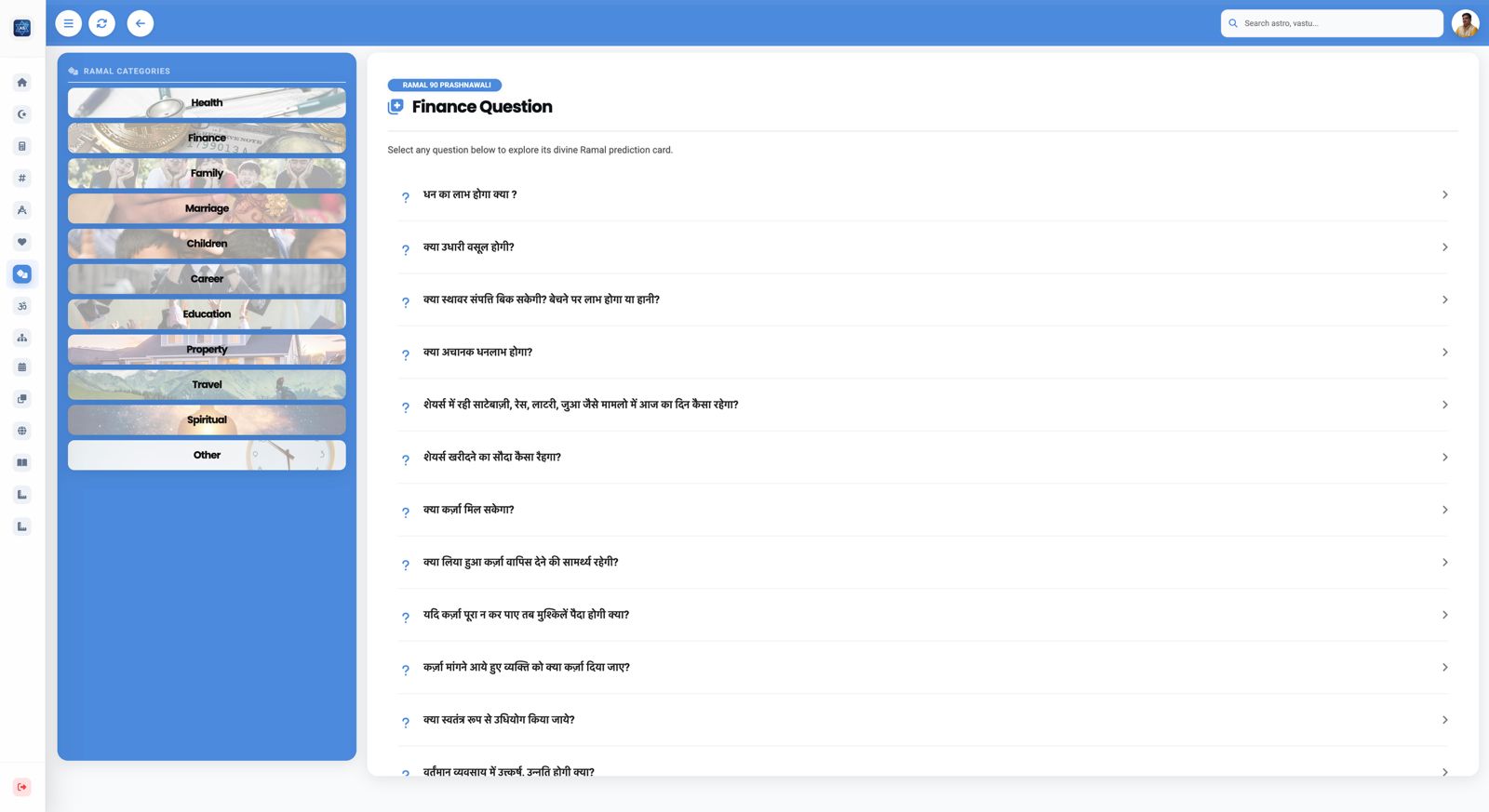Open question 'क्या अचानक धनलाभ होगा?'

(x=923, y=353)
